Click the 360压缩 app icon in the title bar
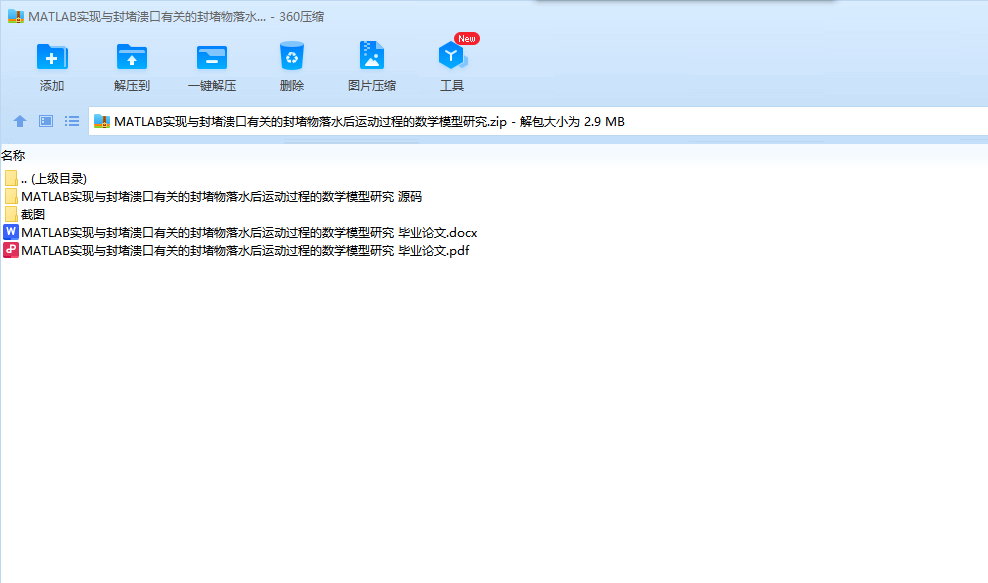 tap(16, 16)
